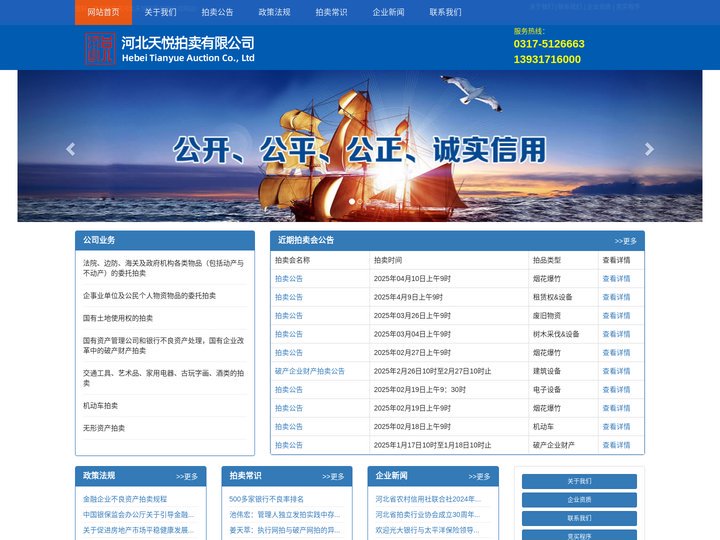Select the first carousel indicator dot
This screenshot has width=720, height=540.
(x=352, y=202)
